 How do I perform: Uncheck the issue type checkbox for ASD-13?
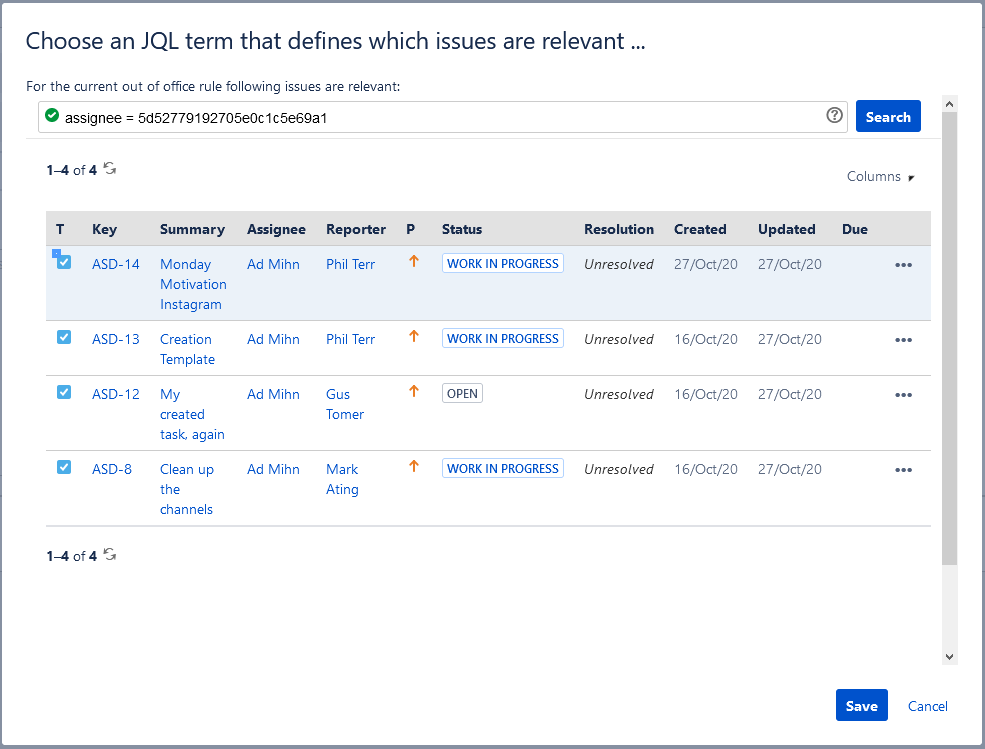(64, 337)
